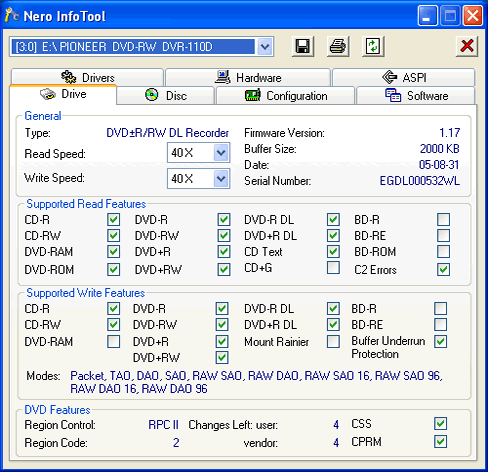
Task: Open the ASPI tab
Action: pyautogui.click(x=404, y=77)
